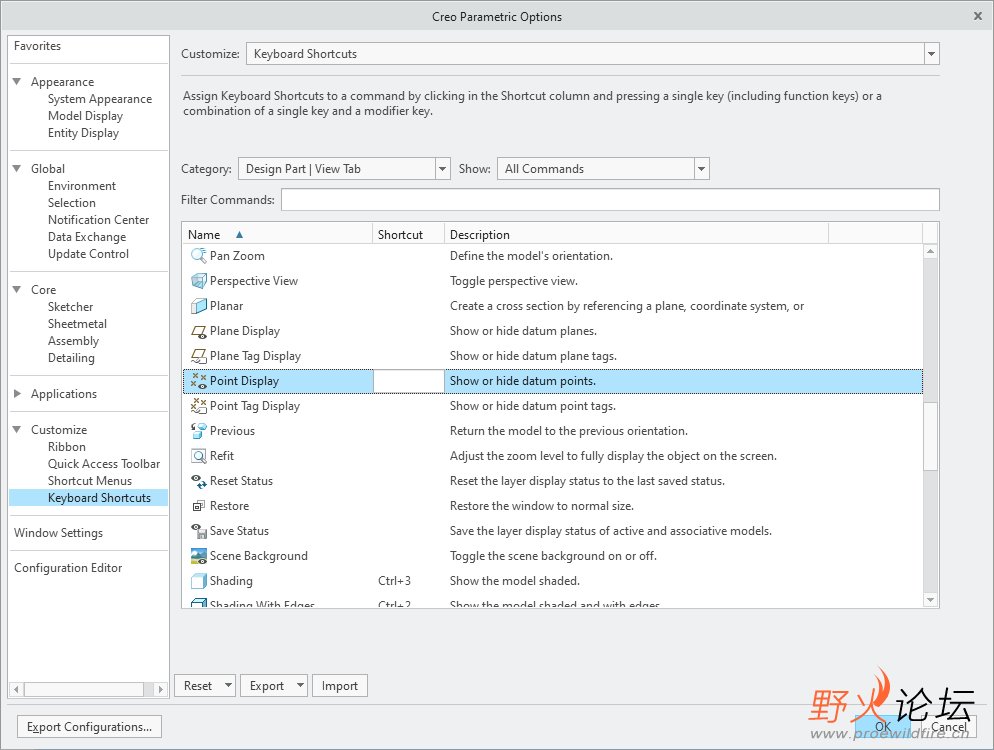Sort by the Description column header
This screenshot has height=750, width=994.
(x=636, y=235)
